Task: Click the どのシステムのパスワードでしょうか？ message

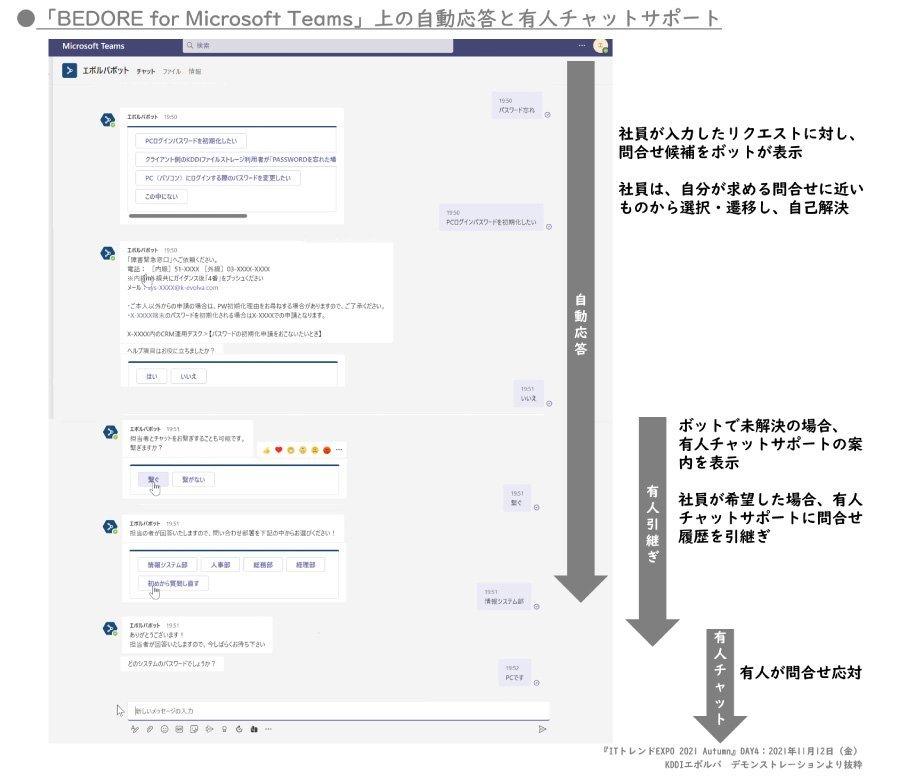Action: 172,663
